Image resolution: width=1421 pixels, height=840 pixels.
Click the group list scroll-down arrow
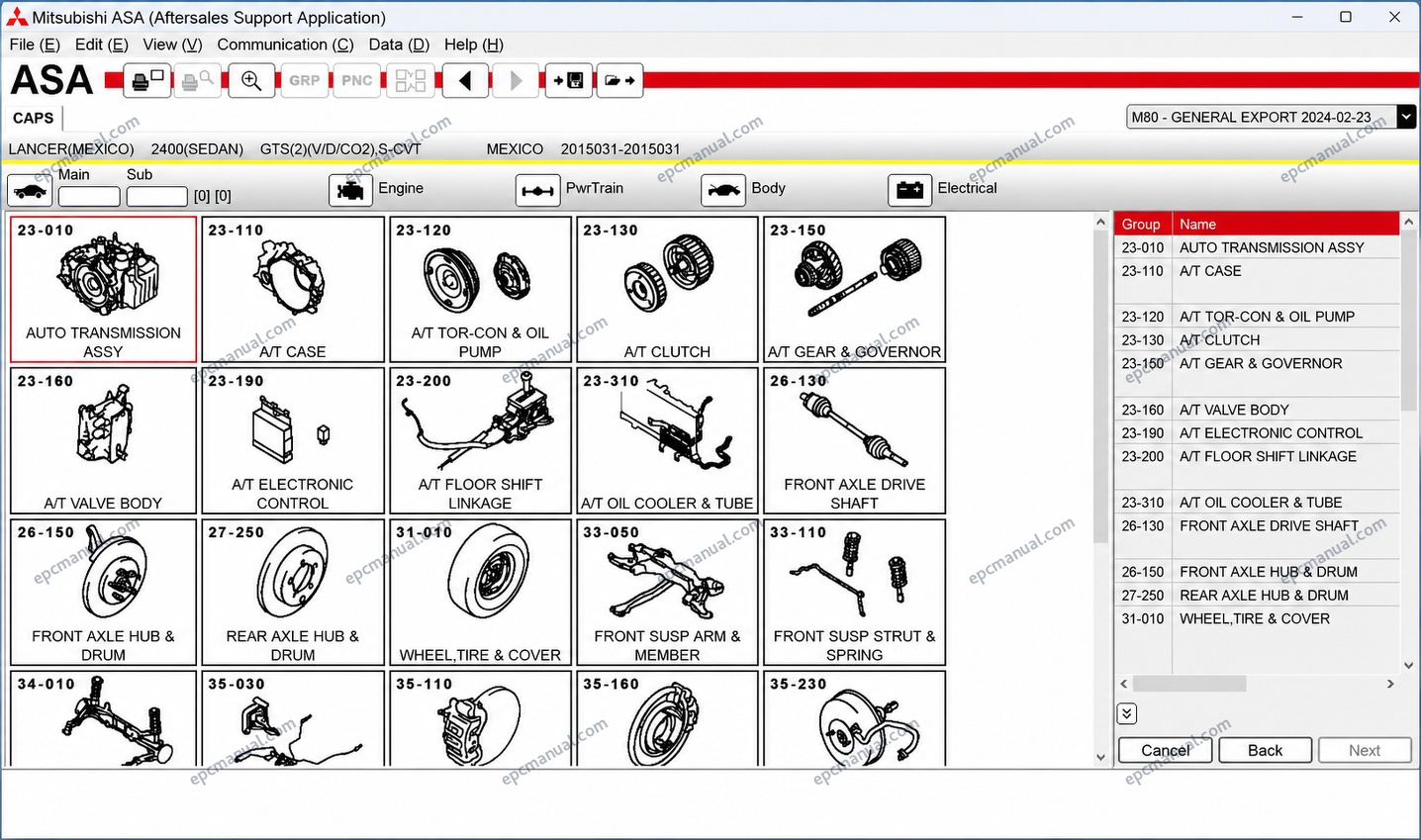click(x=1408, y=666)
